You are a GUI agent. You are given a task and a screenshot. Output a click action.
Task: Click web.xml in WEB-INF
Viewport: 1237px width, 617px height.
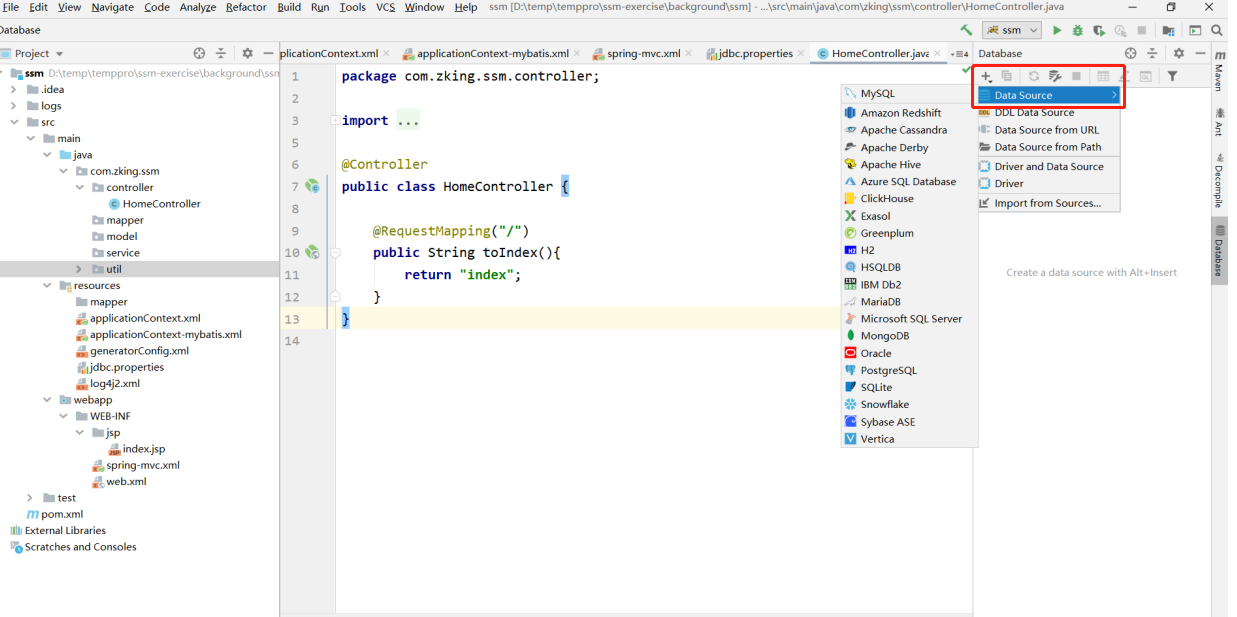click(x=119, y=482)
